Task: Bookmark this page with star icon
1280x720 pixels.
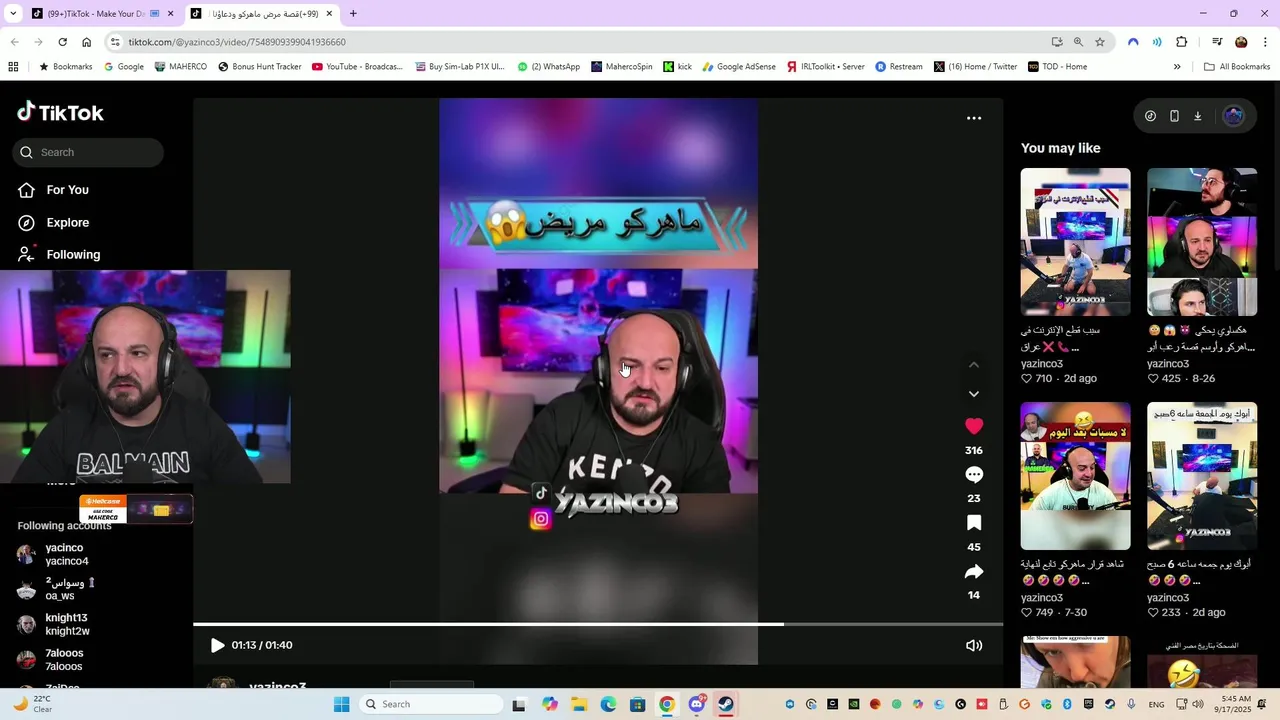Action: click(x=1100, y=42)
